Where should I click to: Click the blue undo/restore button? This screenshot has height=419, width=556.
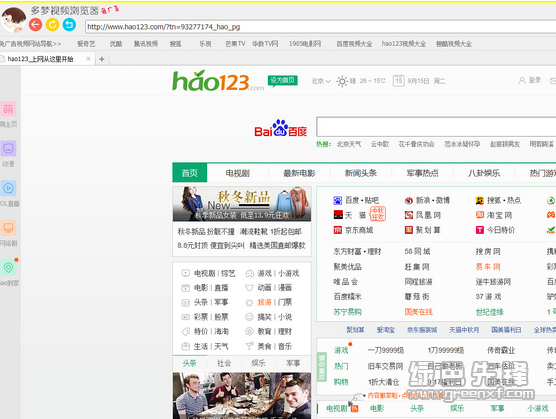(x=69, y=24)
